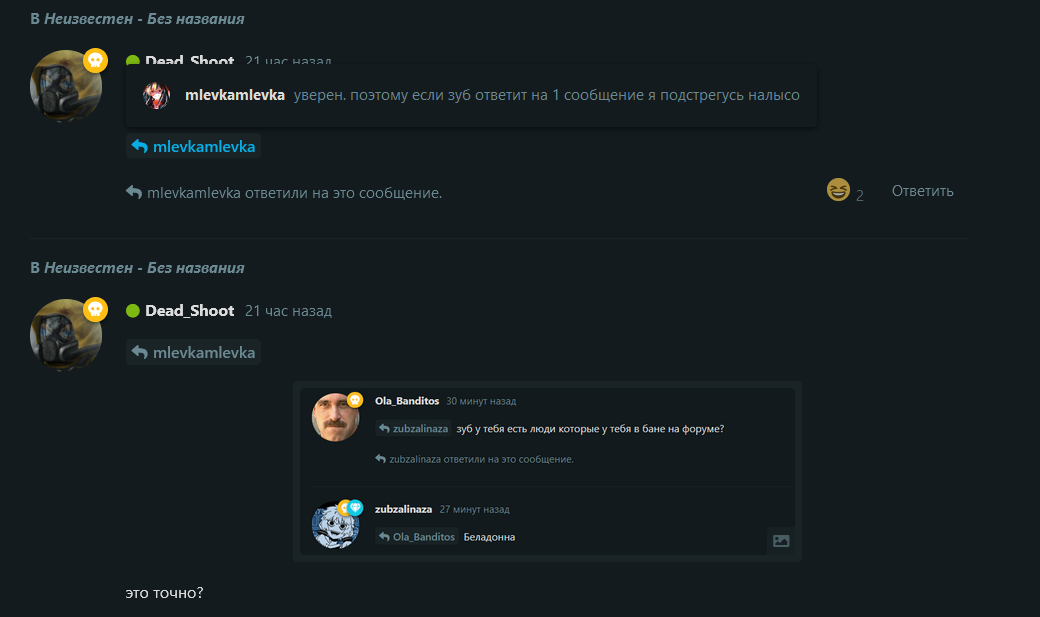Image resolution: width=1040 pixels, height=617 pixels.
Task: Open the blue mlevkamlevka reply tag
Action: pos(193,146)
